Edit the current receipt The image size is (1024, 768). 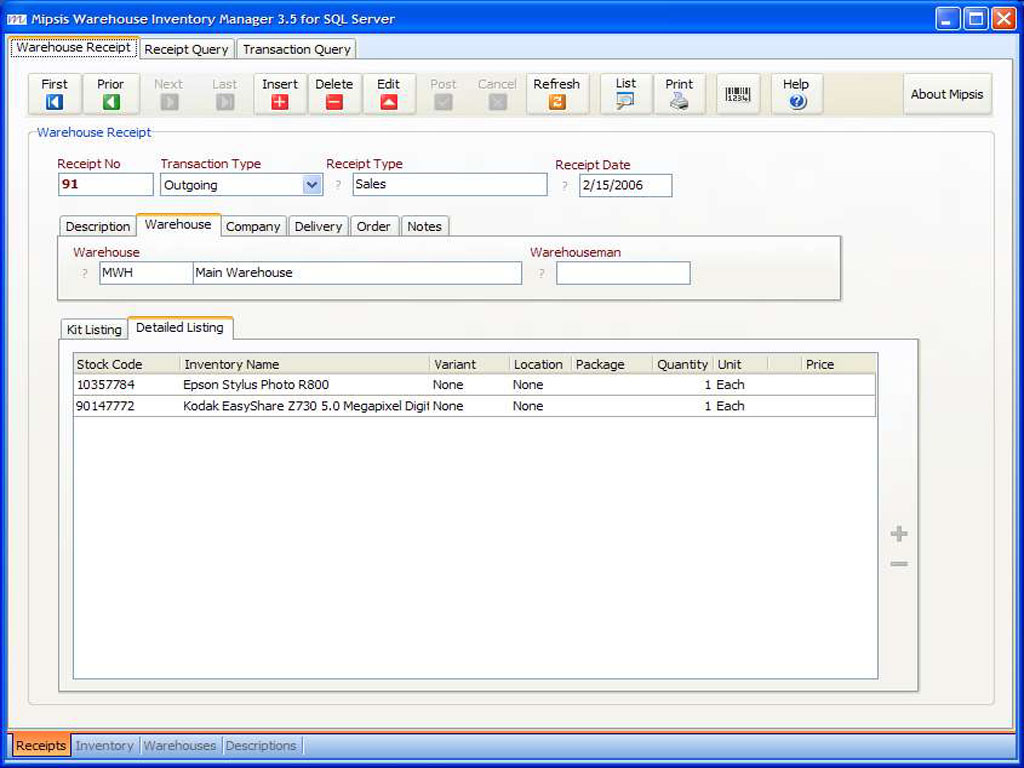388,94
